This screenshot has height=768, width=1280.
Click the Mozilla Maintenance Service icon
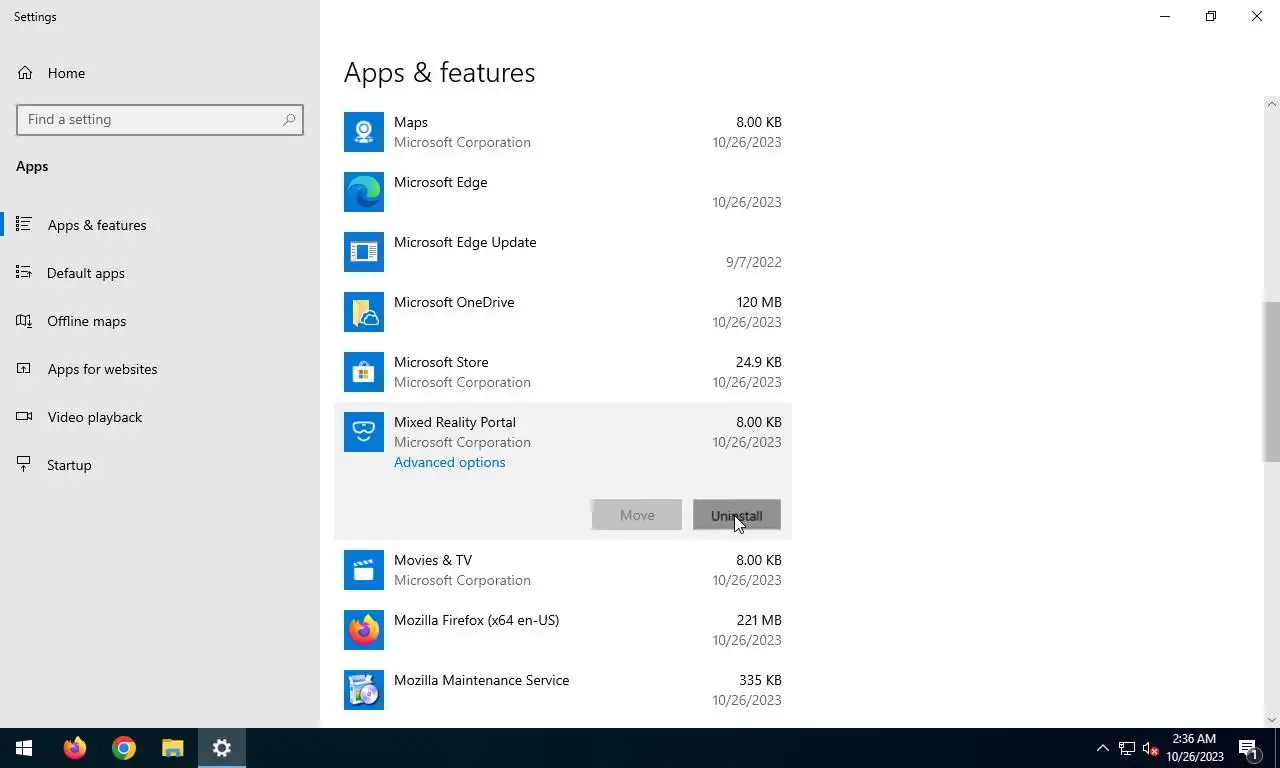coord(364,690)
